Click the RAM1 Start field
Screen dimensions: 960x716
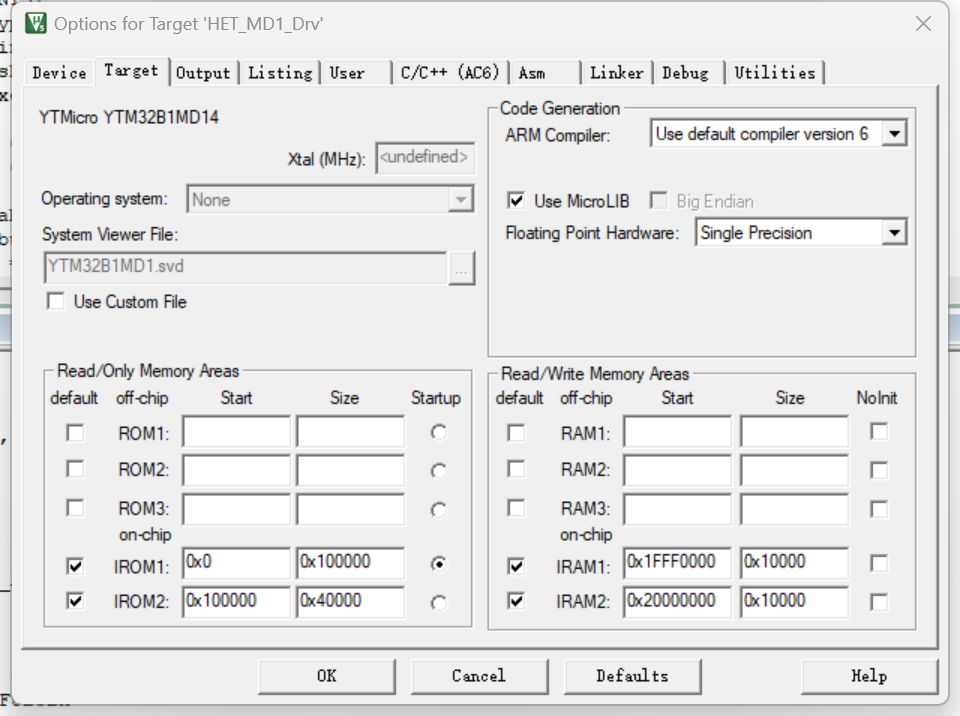(677, 432)
